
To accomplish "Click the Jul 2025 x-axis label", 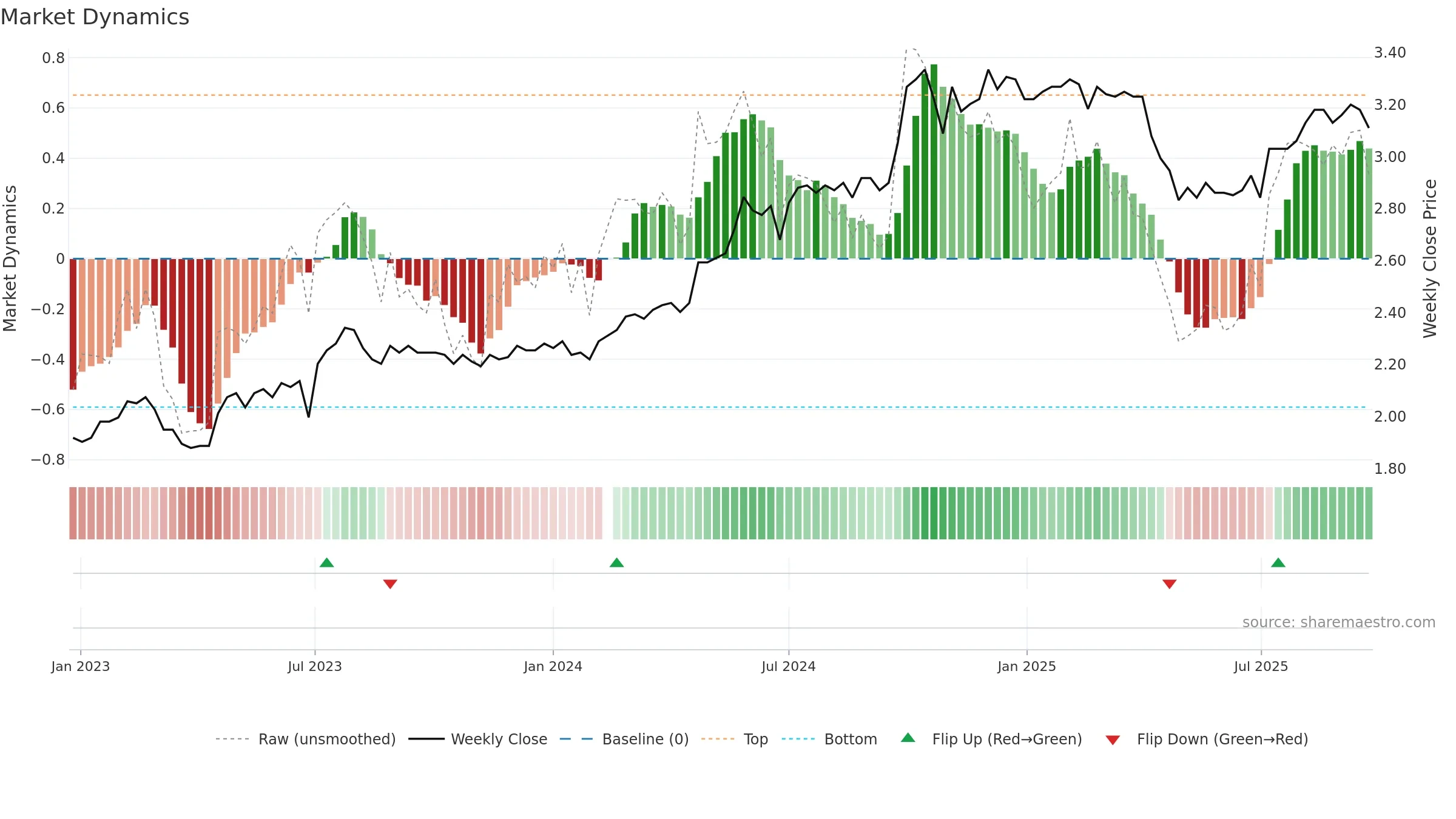I will pos(1261,666).
